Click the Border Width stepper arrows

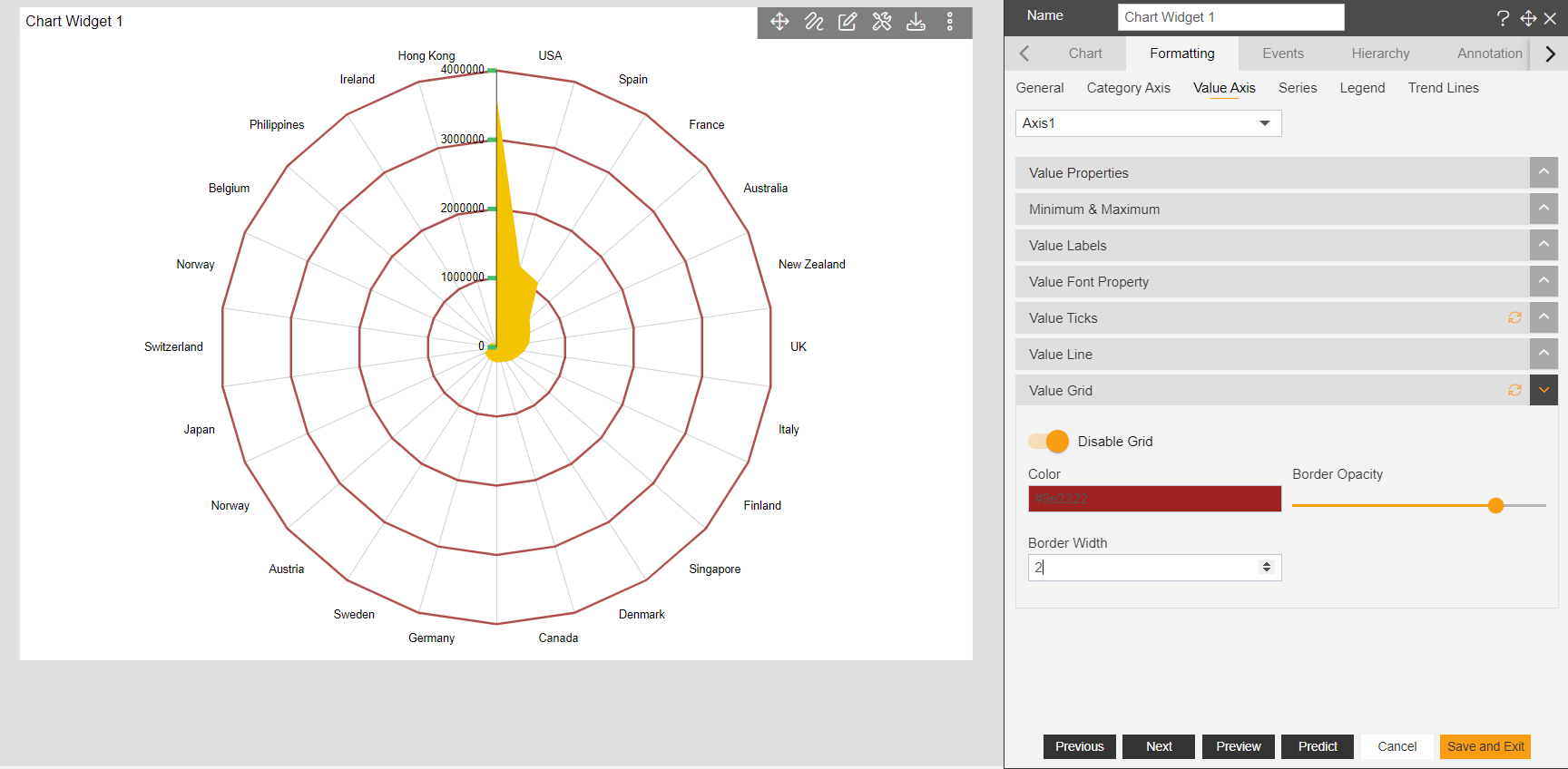coord(1267,568)
